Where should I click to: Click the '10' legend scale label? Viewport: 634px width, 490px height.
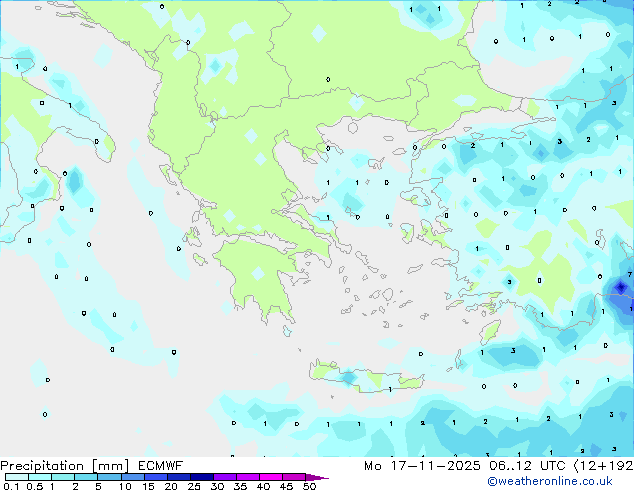click(125, 486)
